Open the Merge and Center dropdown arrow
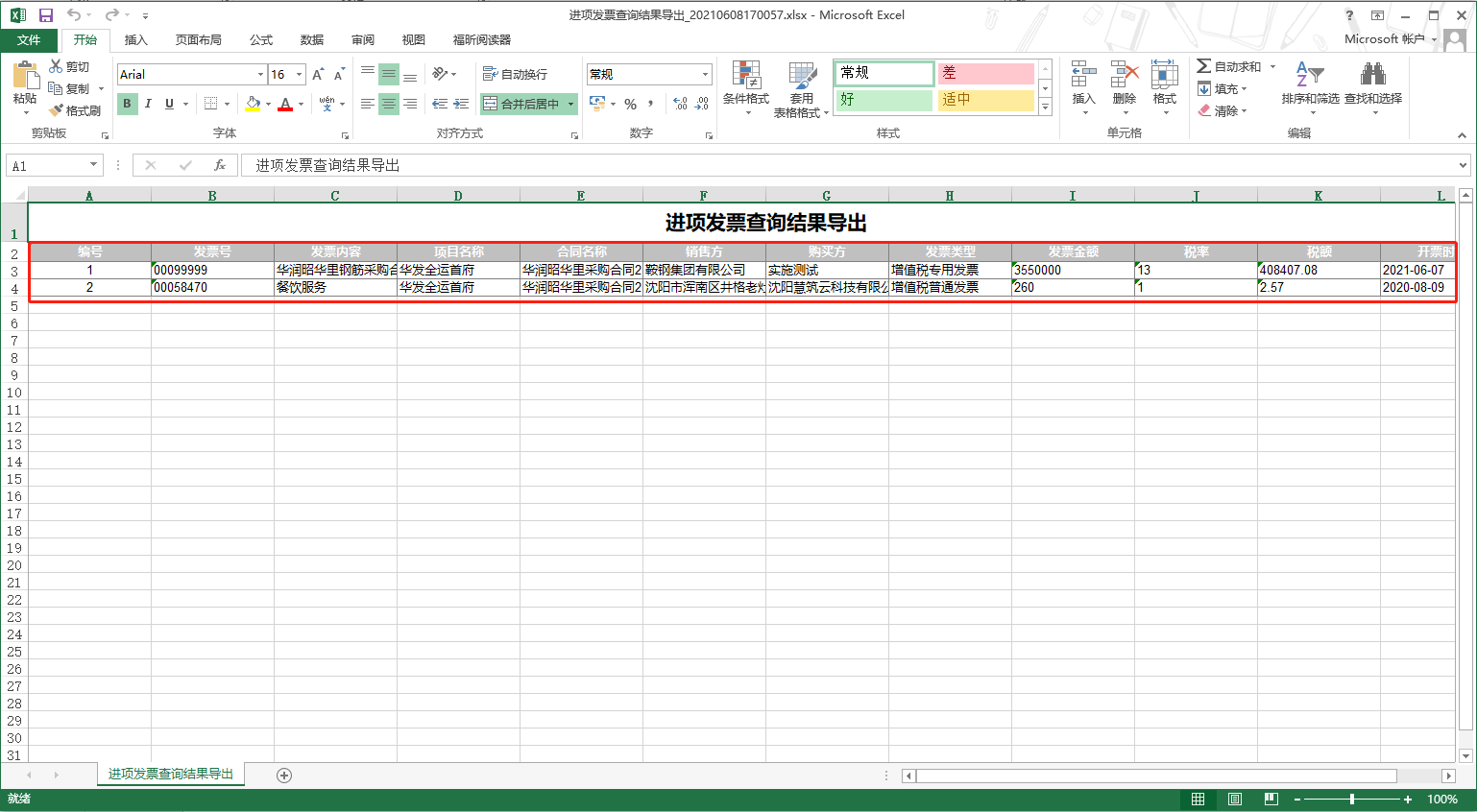 570,104
